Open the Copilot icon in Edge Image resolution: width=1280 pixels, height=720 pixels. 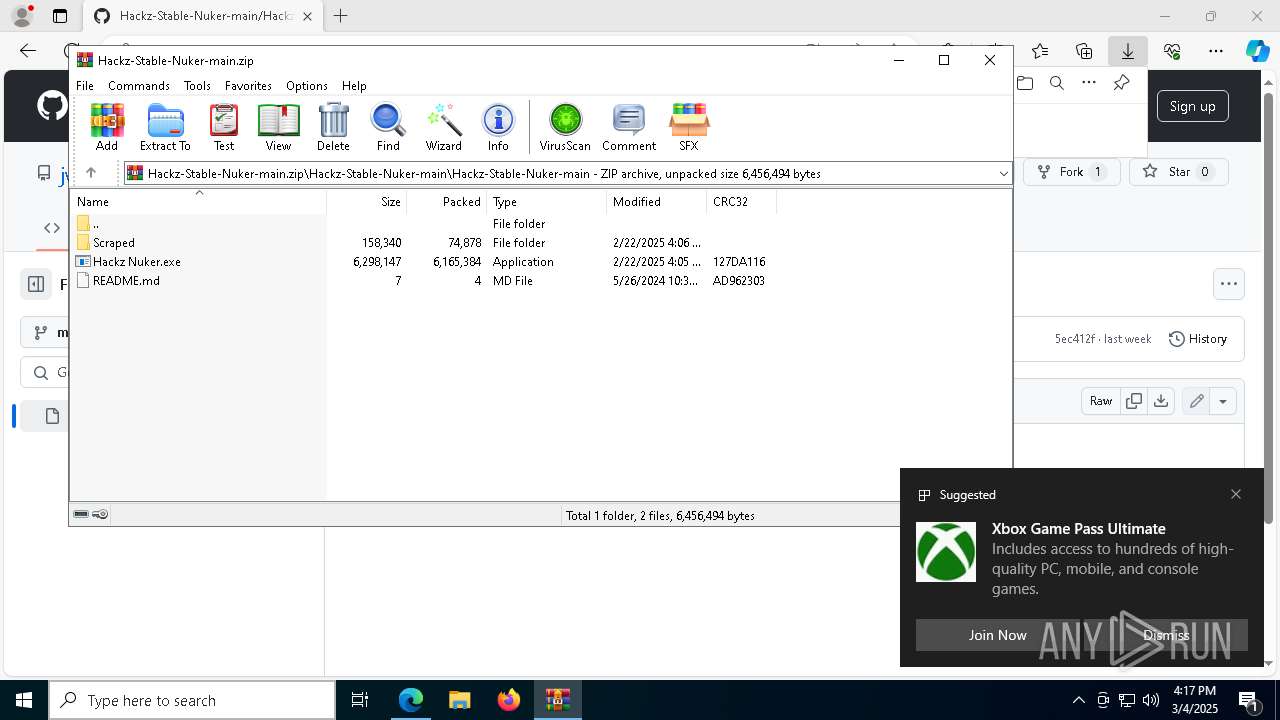click(1258, 51)
